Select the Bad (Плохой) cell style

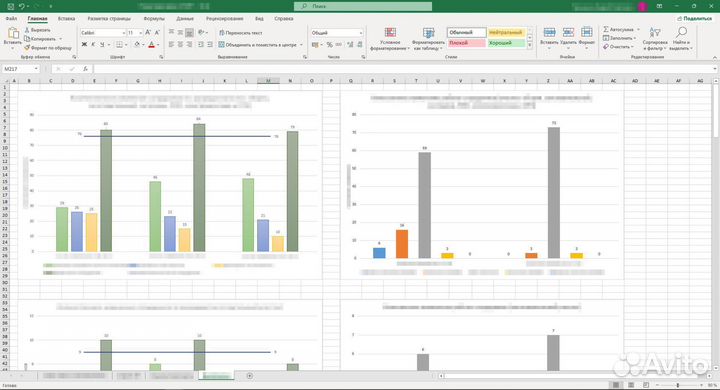pos(467,43)
